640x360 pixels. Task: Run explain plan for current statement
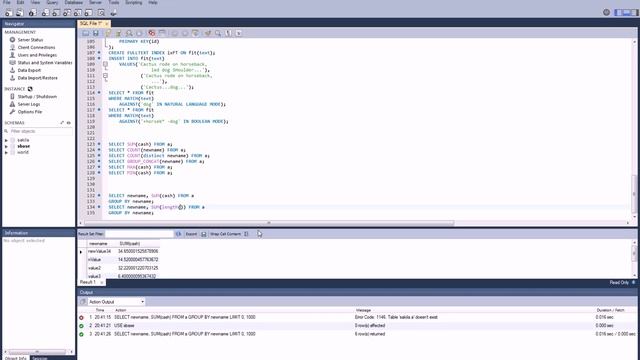pyautogui.click(x=129, y=33)
